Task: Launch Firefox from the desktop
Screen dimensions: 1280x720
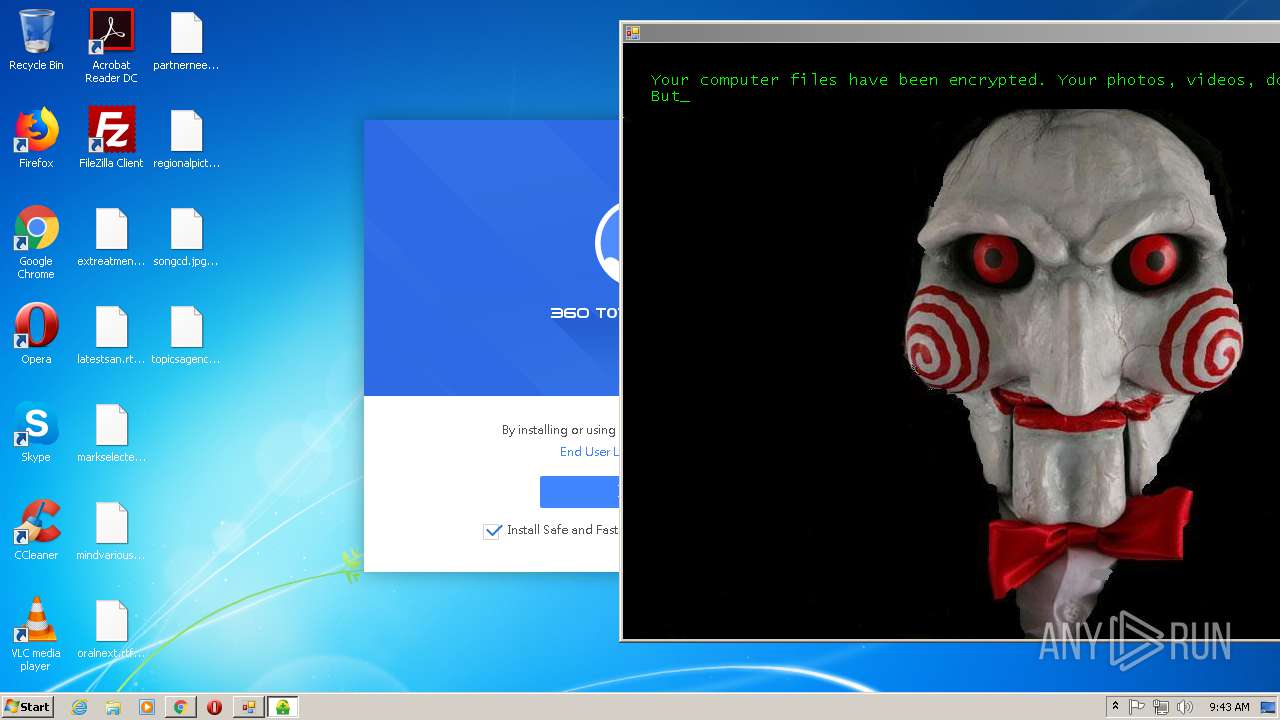Action: click(36, 138)
